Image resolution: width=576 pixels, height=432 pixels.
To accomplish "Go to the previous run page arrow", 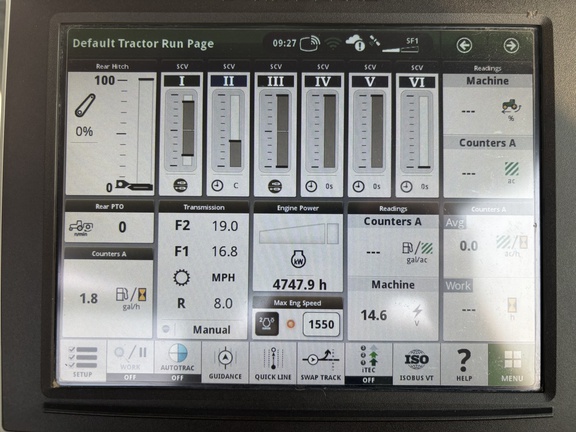I will (x=464, y=45).
